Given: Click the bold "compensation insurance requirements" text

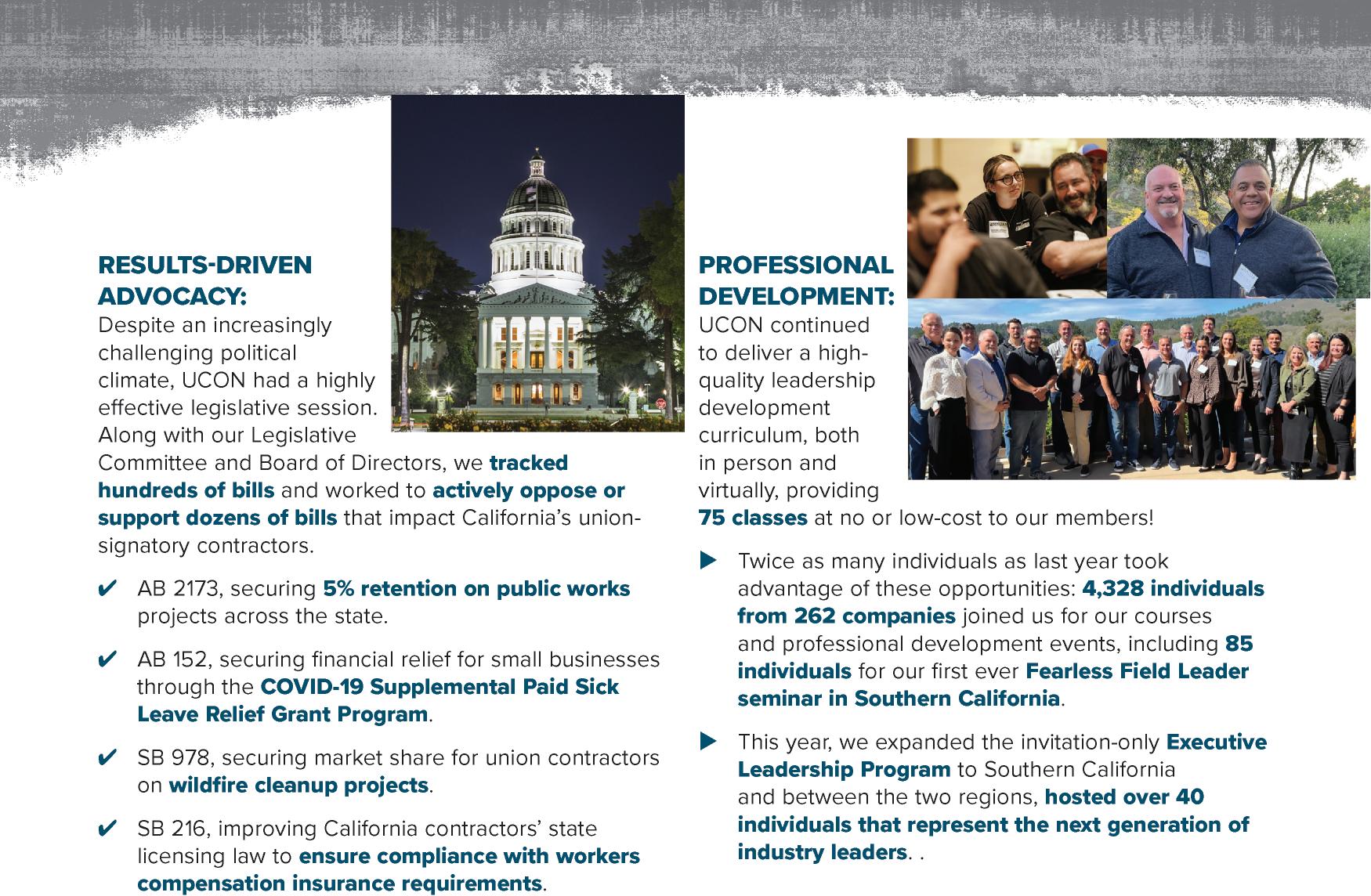Looking at the screenshot, I should click(339, 883).
